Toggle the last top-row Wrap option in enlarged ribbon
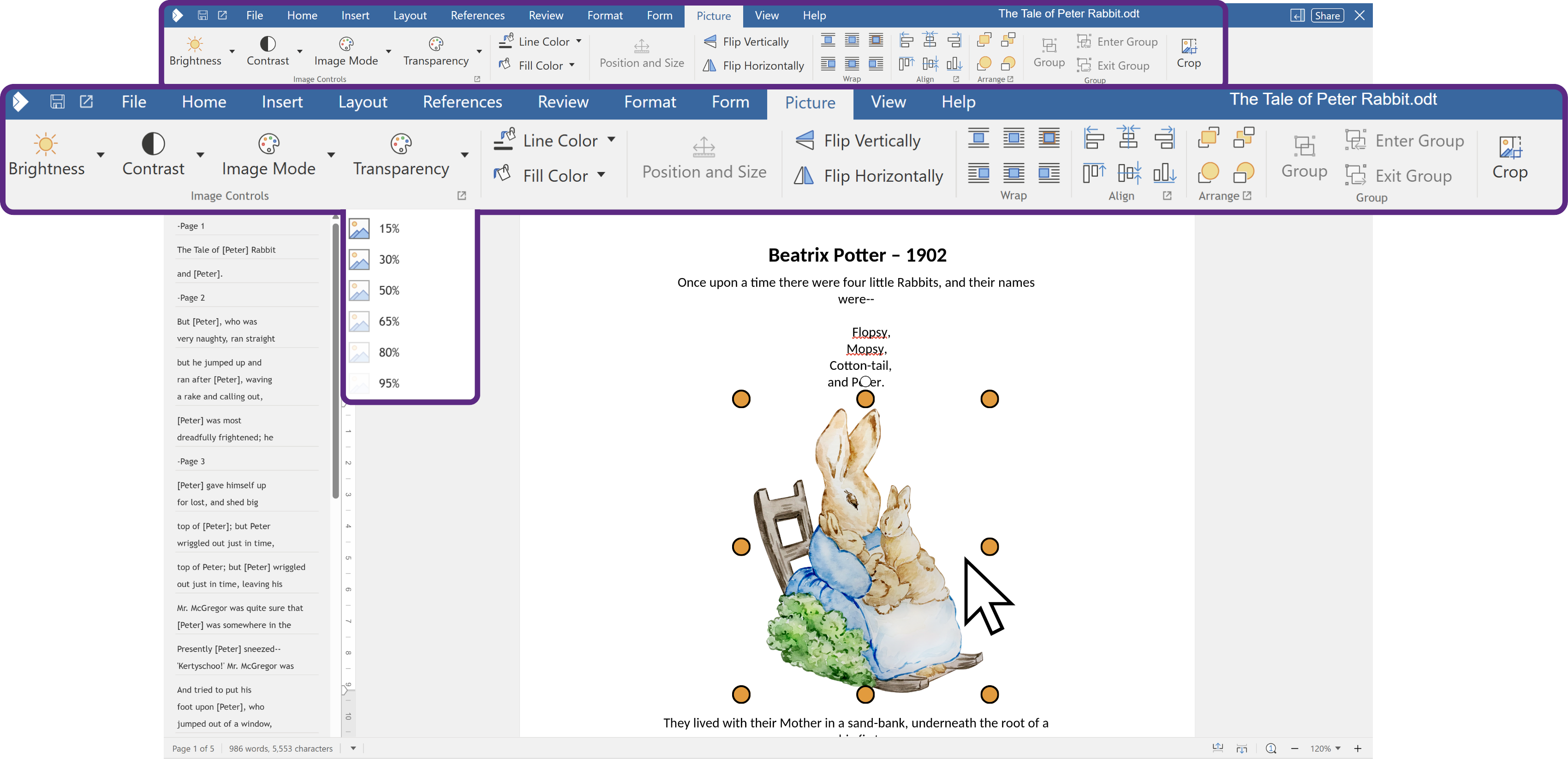Screen dimensions: 1568x759 tap(1049, 138)
